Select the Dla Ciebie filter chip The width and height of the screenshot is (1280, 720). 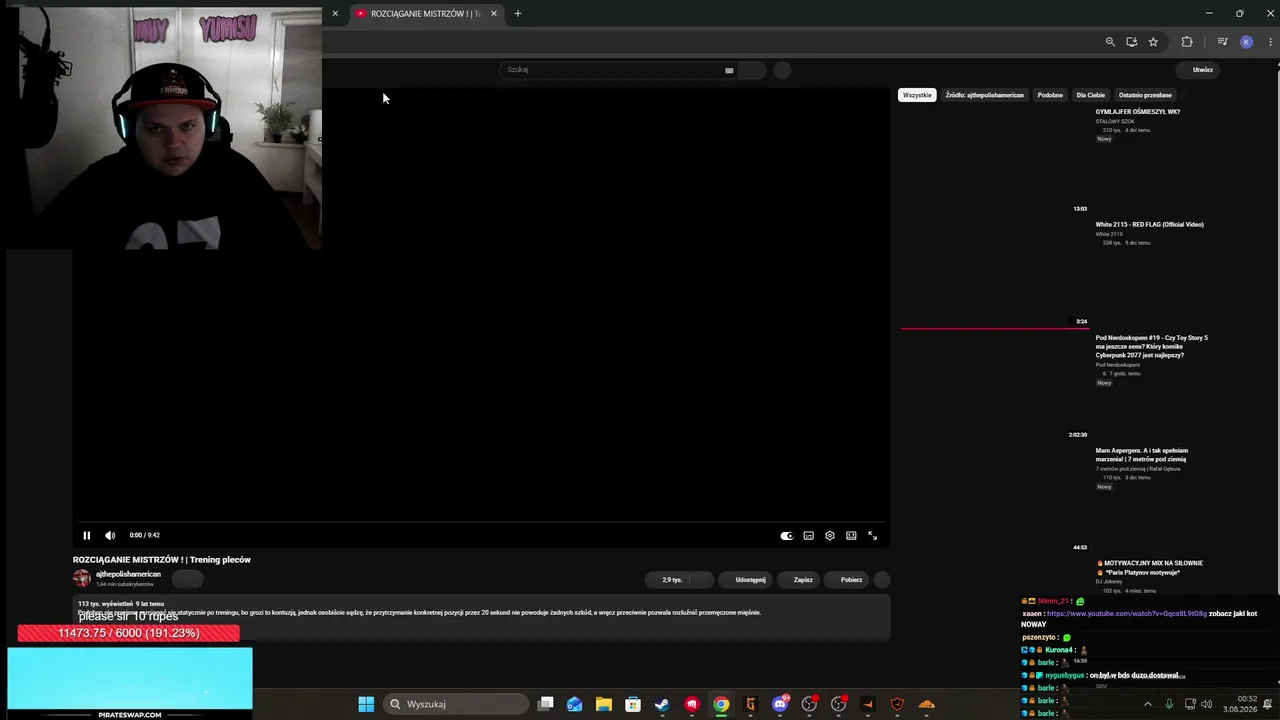(1090, 95)
